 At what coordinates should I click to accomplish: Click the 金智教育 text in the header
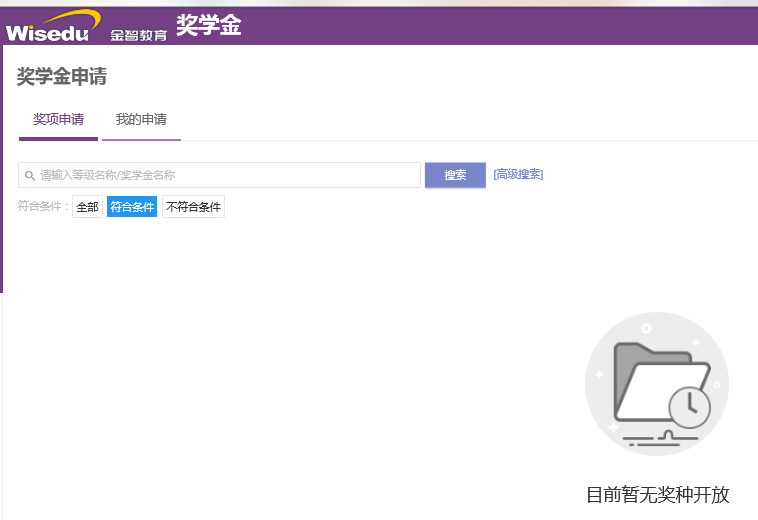pos(139,35)
